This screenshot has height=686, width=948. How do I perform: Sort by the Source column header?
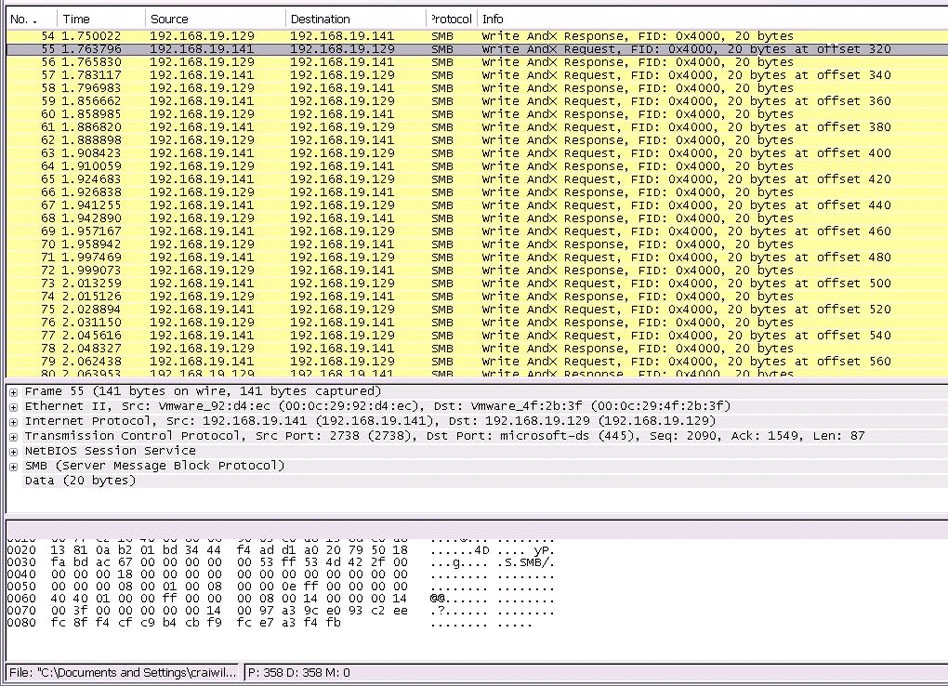215,19
